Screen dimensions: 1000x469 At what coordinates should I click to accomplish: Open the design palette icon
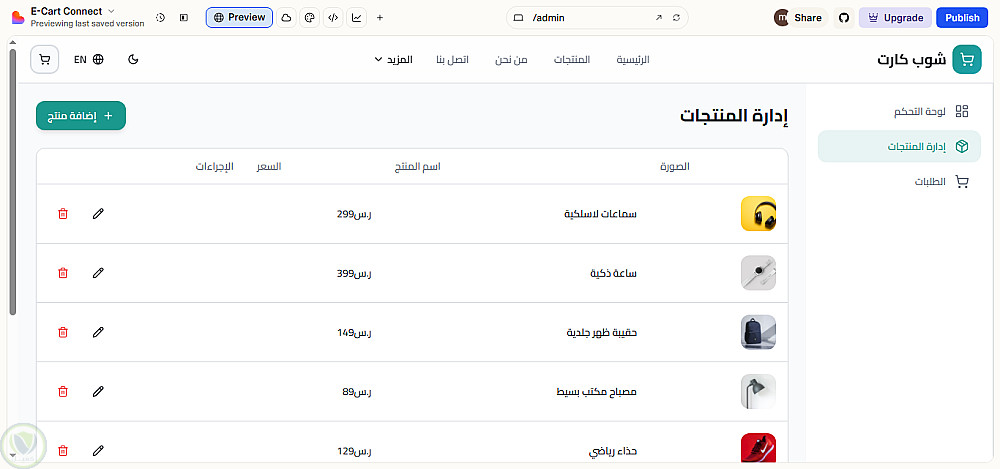309,17
